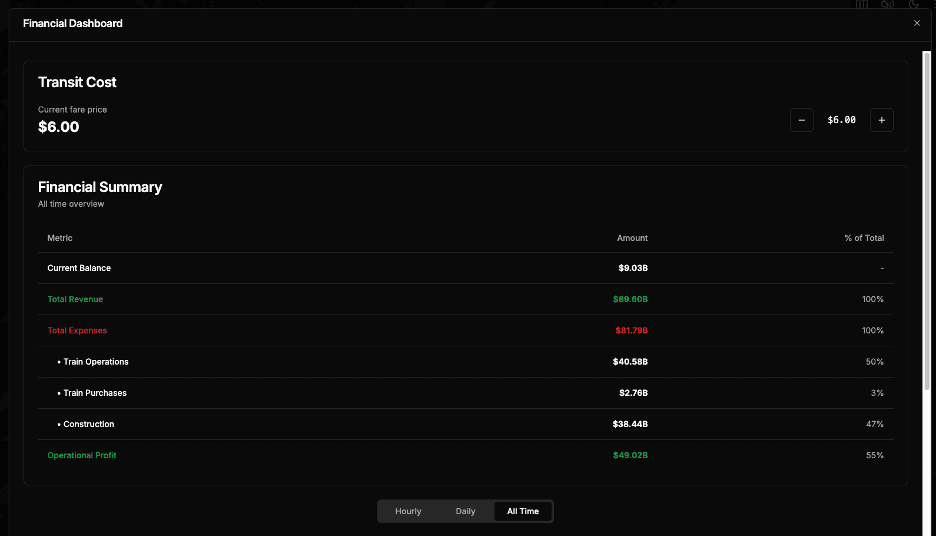The height and width of the screenshot is (536, 936).
Task: Click the $81.79B expenses amount
Action: click(x=632, y=330)
